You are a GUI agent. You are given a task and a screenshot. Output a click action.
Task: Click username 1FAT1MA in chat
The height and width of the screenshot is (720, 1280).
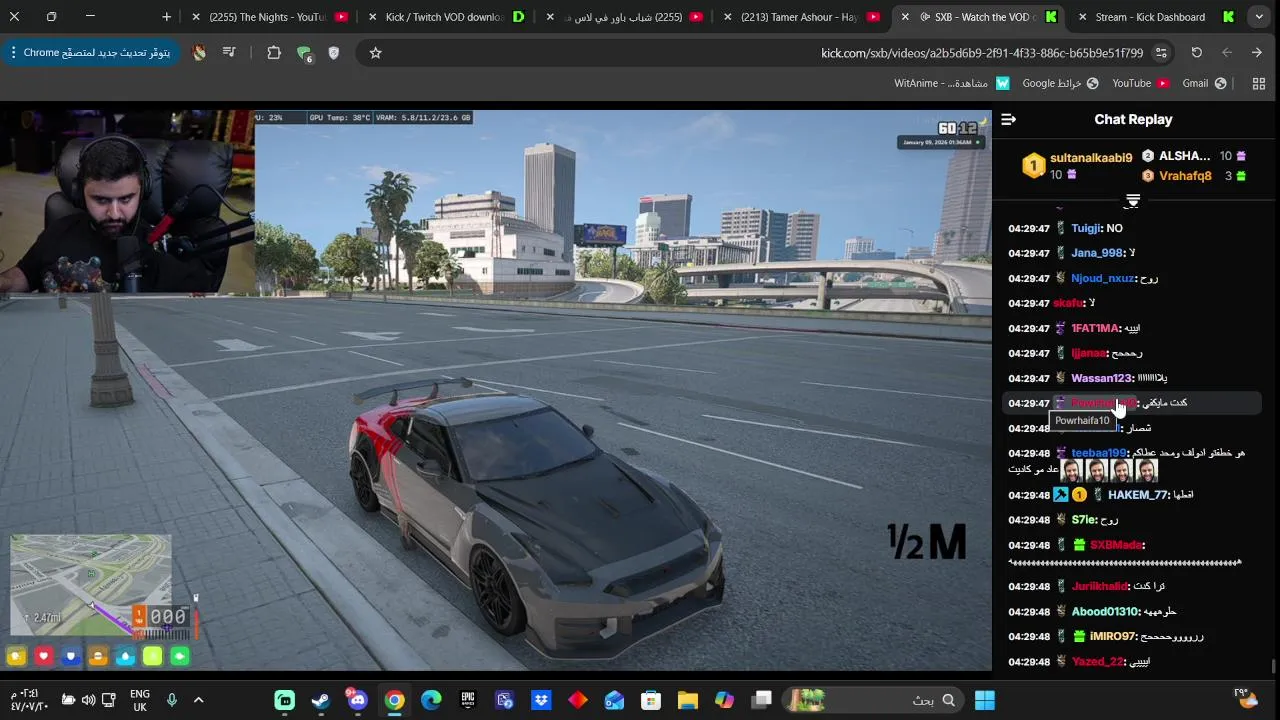tap(1095, 329)
